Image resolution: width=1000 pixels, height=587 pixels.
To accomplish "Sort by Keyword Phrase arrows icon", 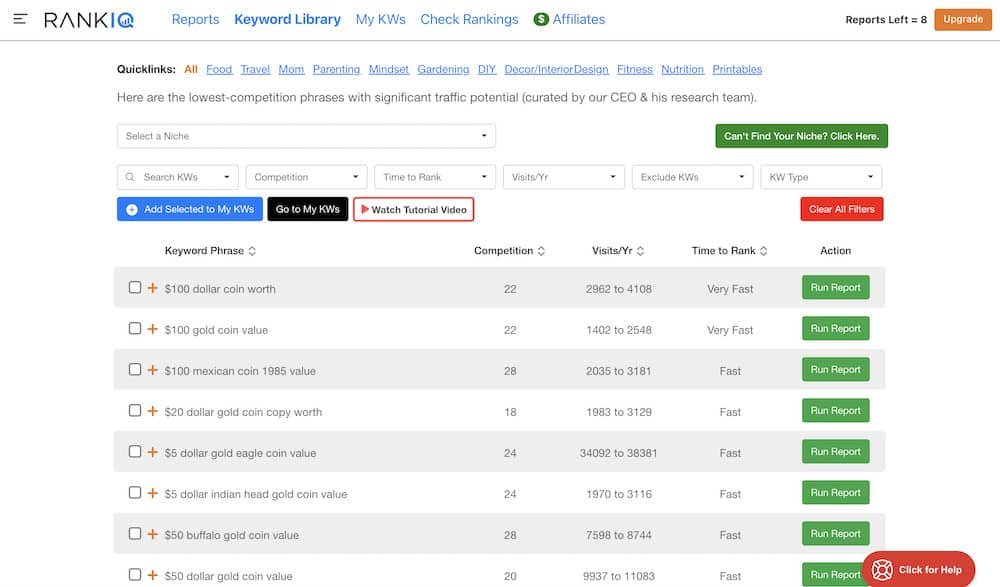I will click(252, 251).
